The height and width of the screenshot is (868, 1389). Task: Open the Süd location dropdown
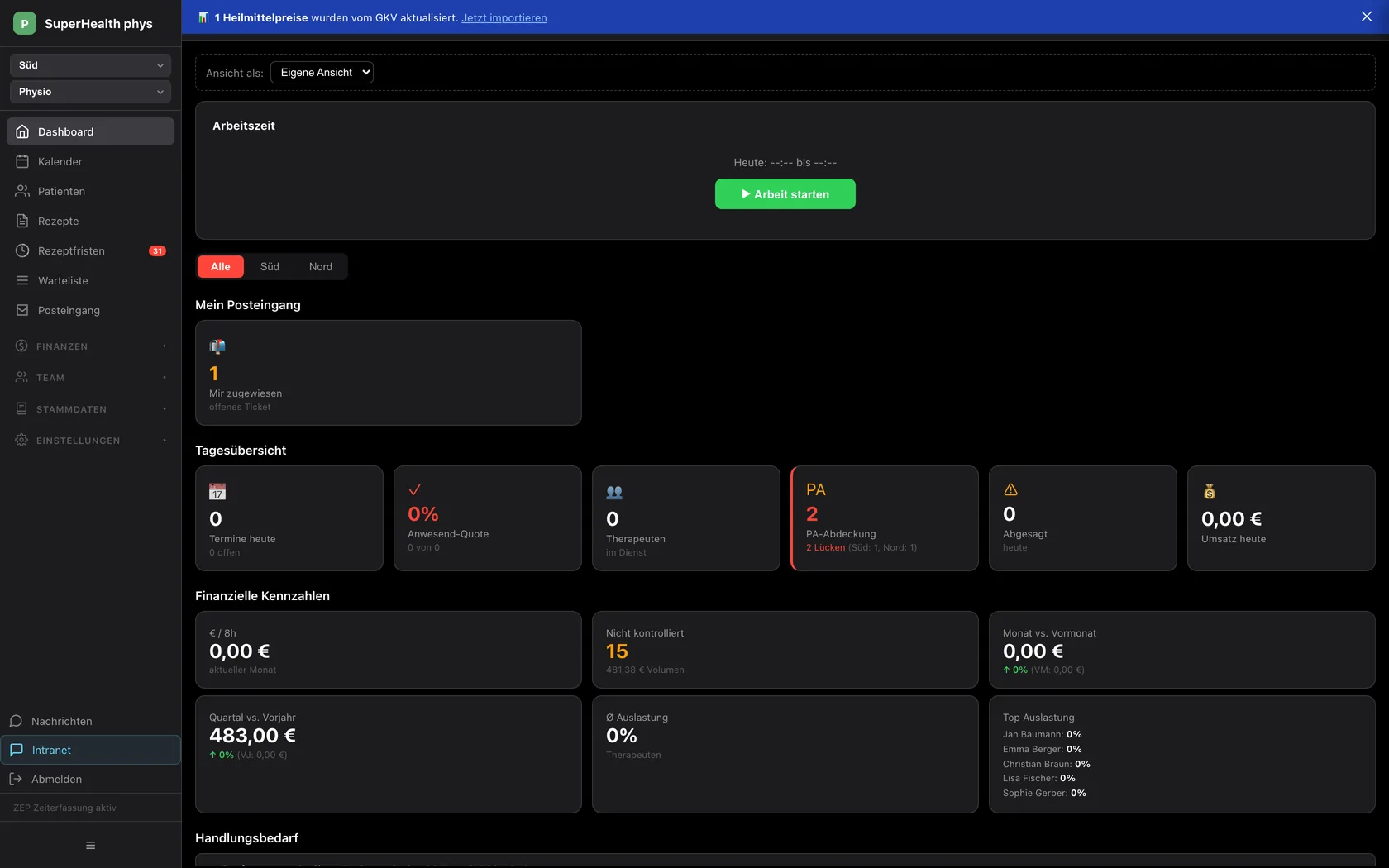tap(90, 65)
